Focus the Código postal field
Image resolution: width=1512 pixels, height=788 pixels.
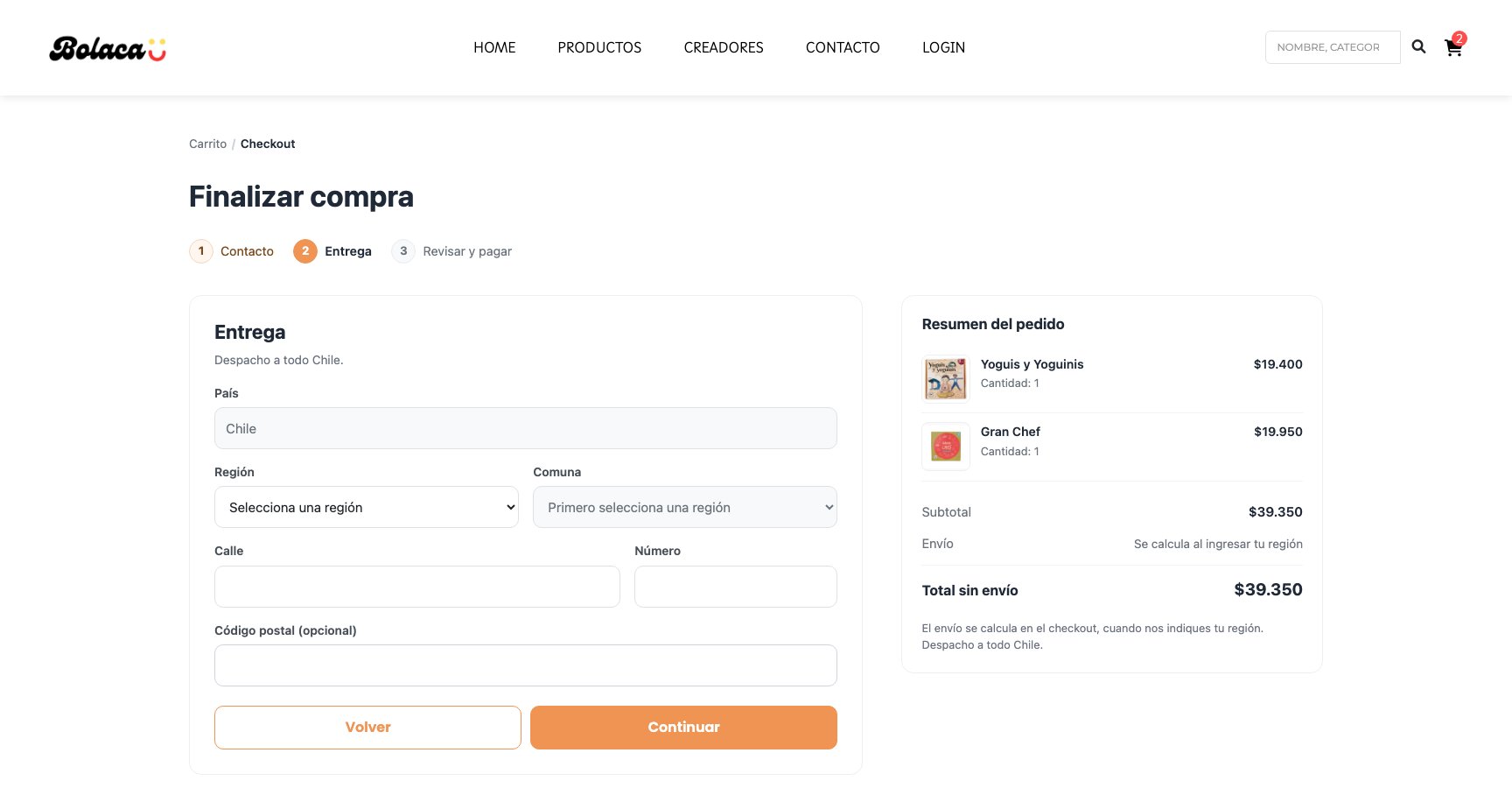[x=526, y=665]
